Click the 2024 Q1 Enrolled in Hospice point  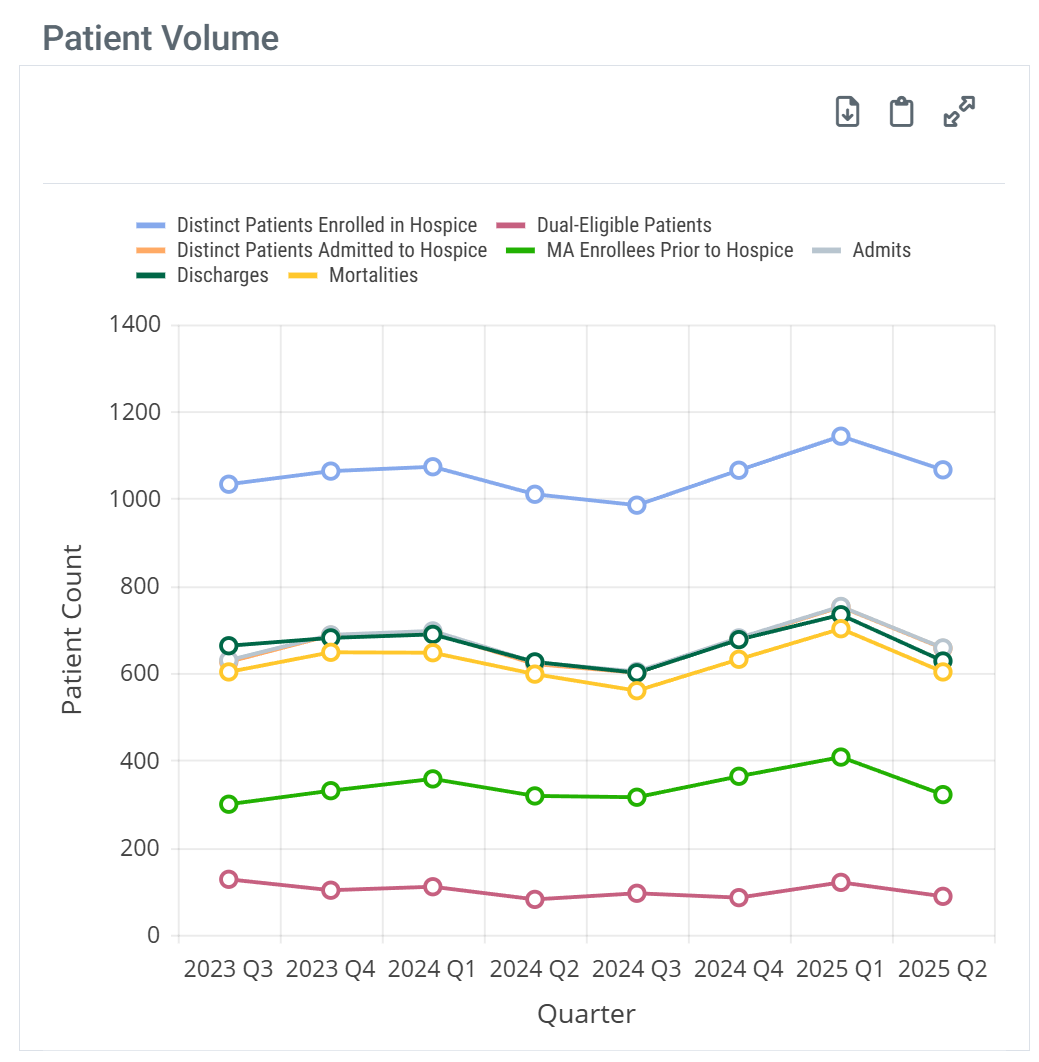(x=433, y=467)
